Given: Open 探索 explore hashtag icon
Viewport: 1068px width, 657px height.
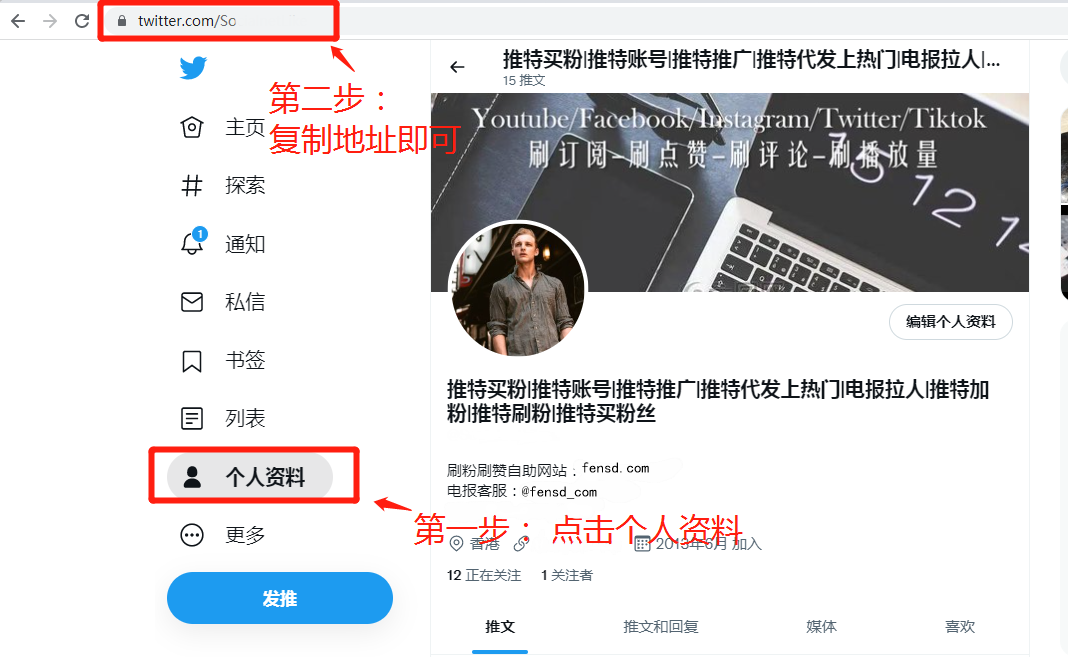Looking at the screenshot, I should [192, 185].
